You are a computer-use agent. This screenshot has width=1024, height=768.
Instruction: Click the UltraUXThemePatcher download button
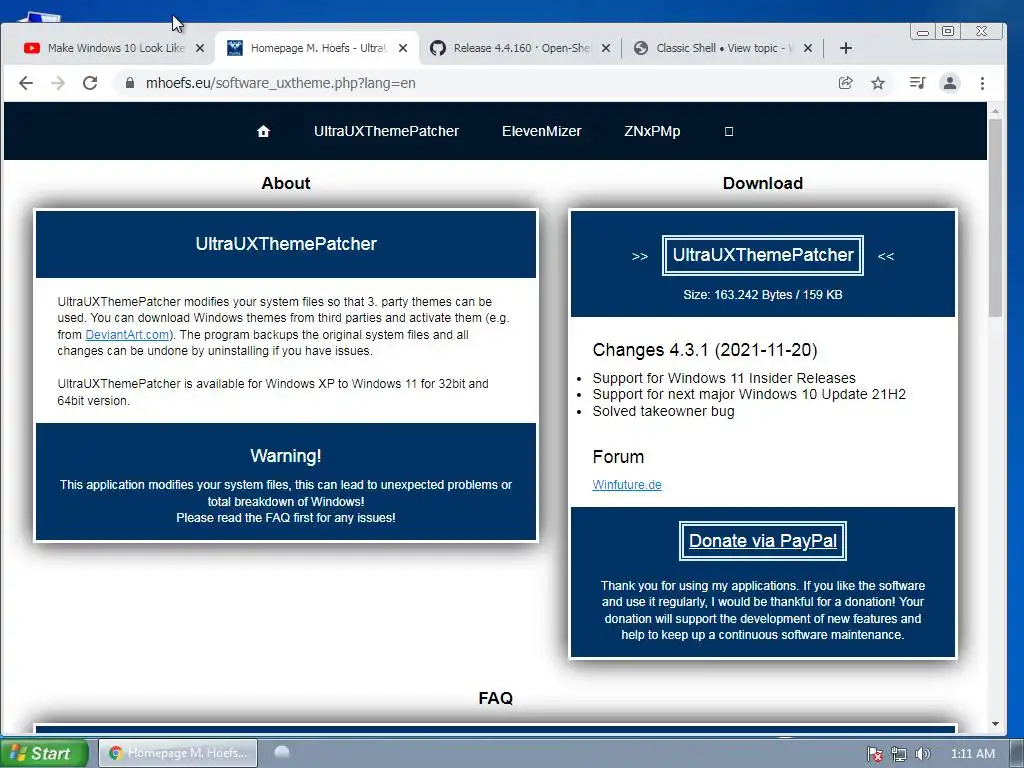[763, 255]
